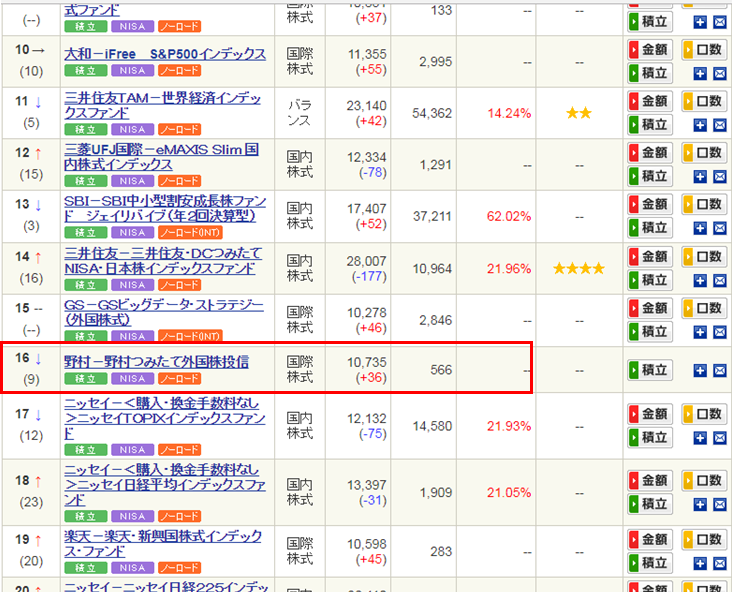The width and height of the screenshot is (732, 592).
Task: Click the plus icon in the topmost 式ファンド row
Action: pyautogui.click(x=700, y=22)
